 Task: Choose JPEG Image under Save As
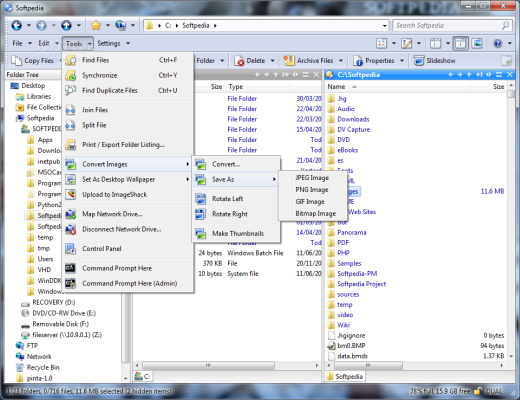(313, 178)
